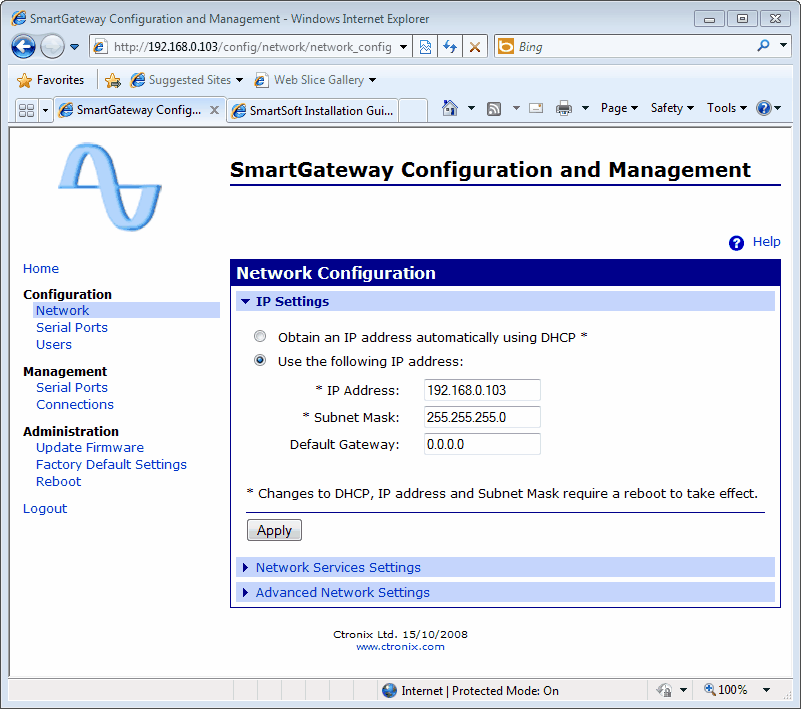Collapse the IP Settings section

pos(505,301)
